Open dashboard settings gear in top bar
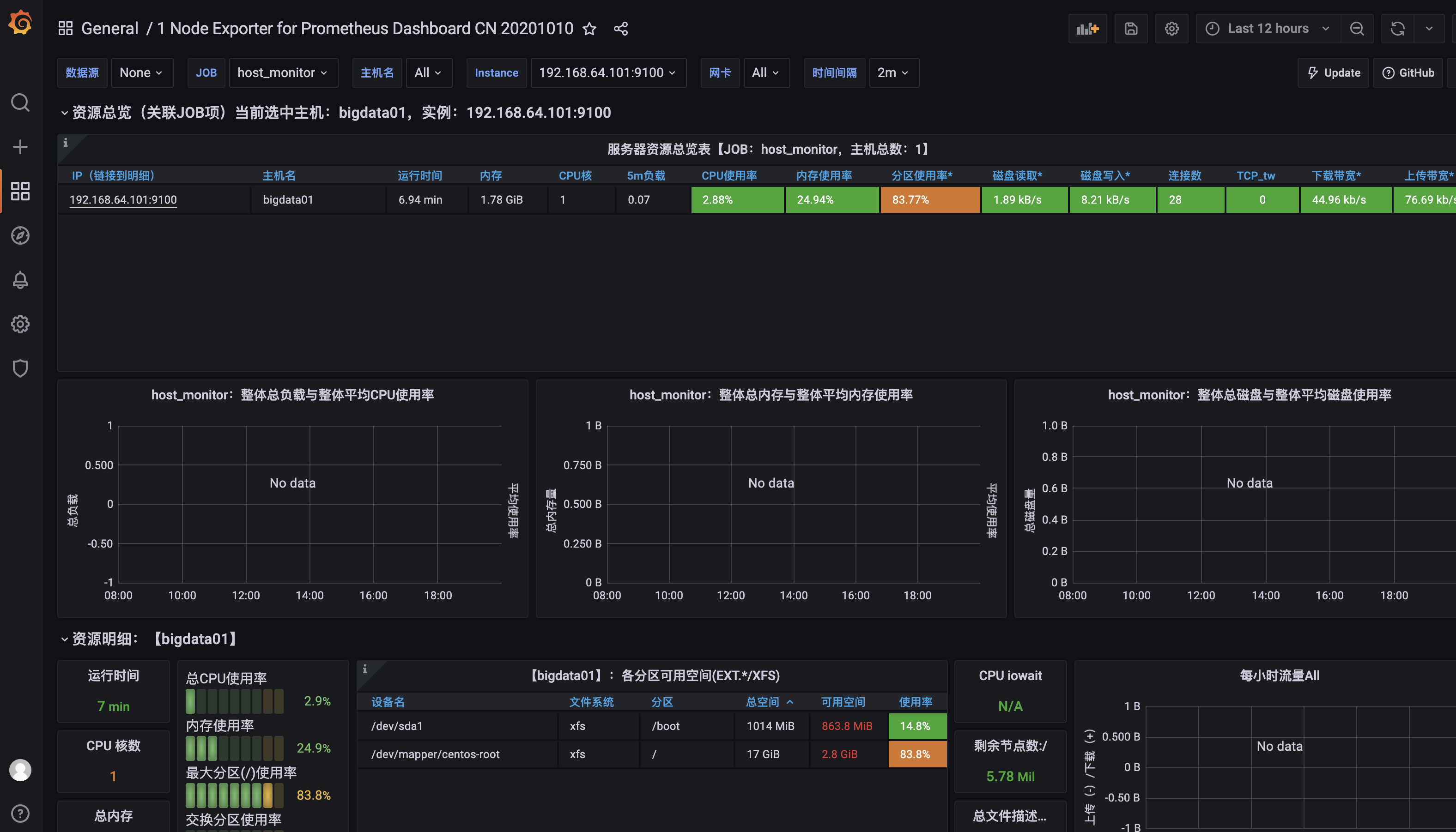This screenshot has height=832, width=1456. pyautogui.click(x=1171, y=29)
